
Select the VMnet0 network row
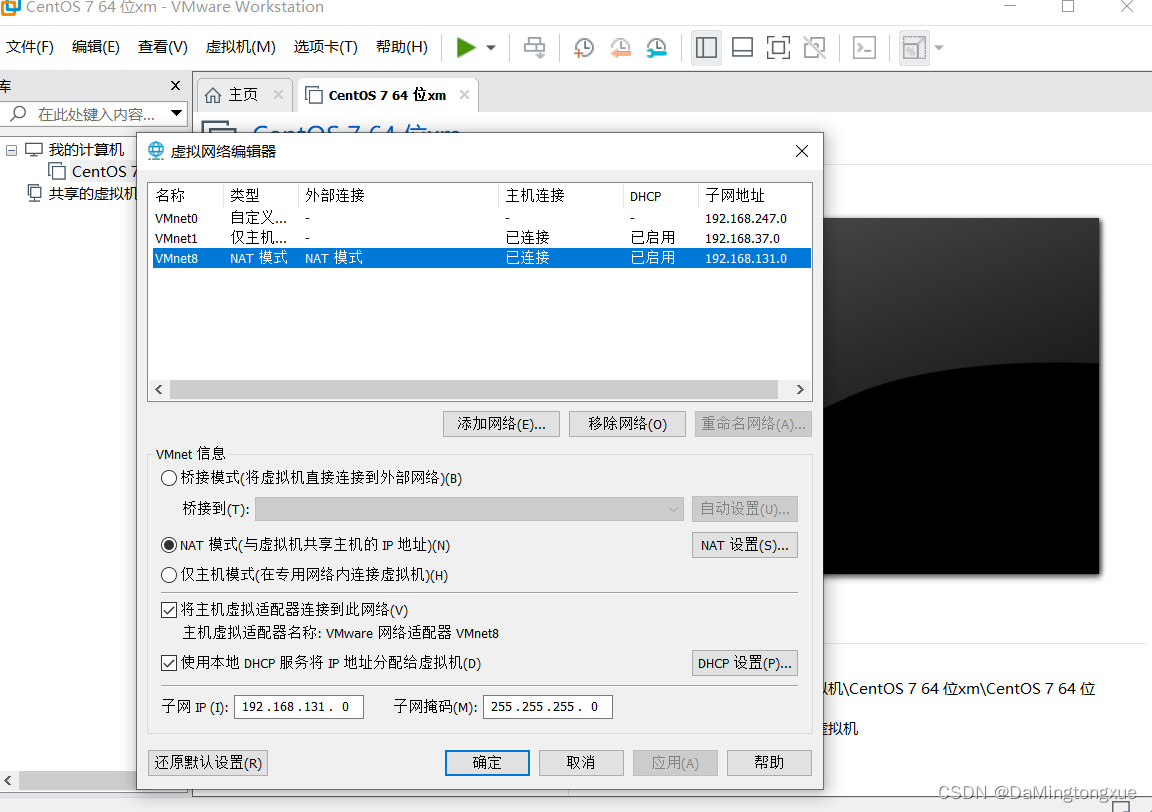click(481, 218)
